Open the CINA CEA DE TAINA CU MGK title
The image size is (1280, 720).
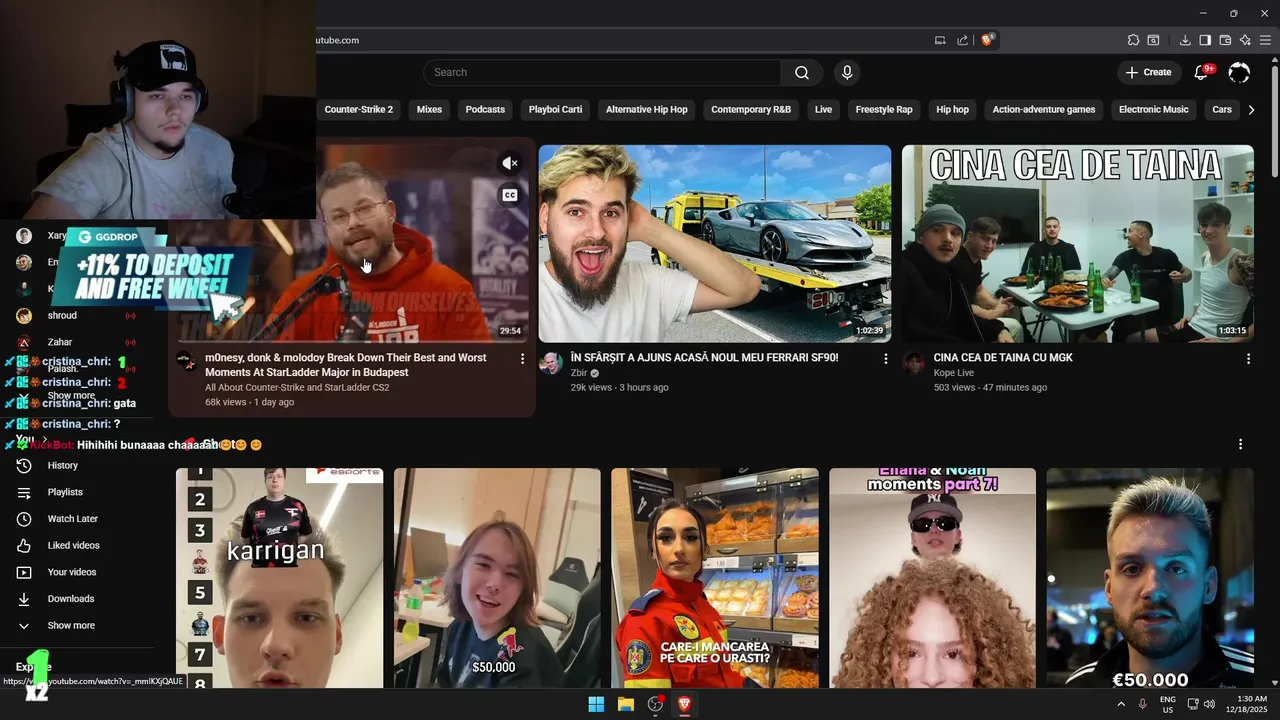[x=1003, y=358]
